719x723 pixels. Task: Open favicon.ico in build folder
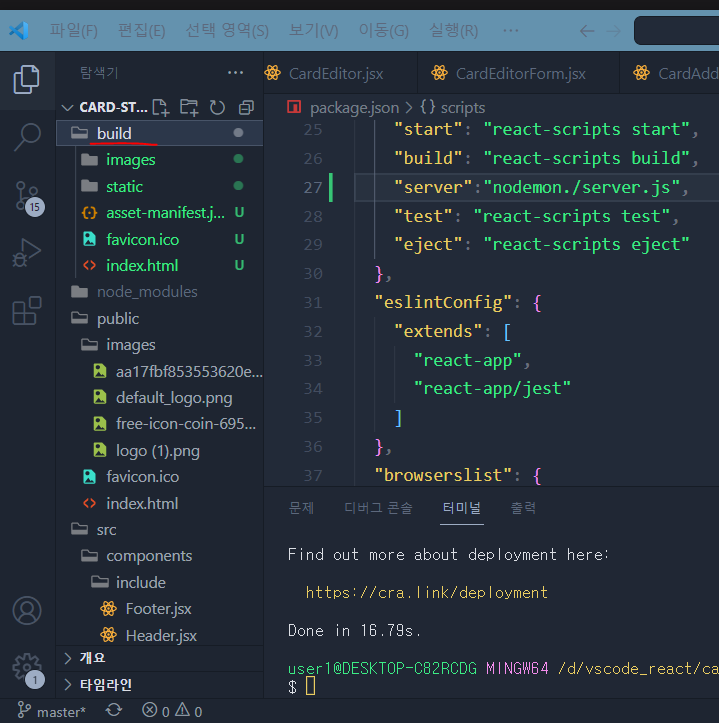coord(160,240)
